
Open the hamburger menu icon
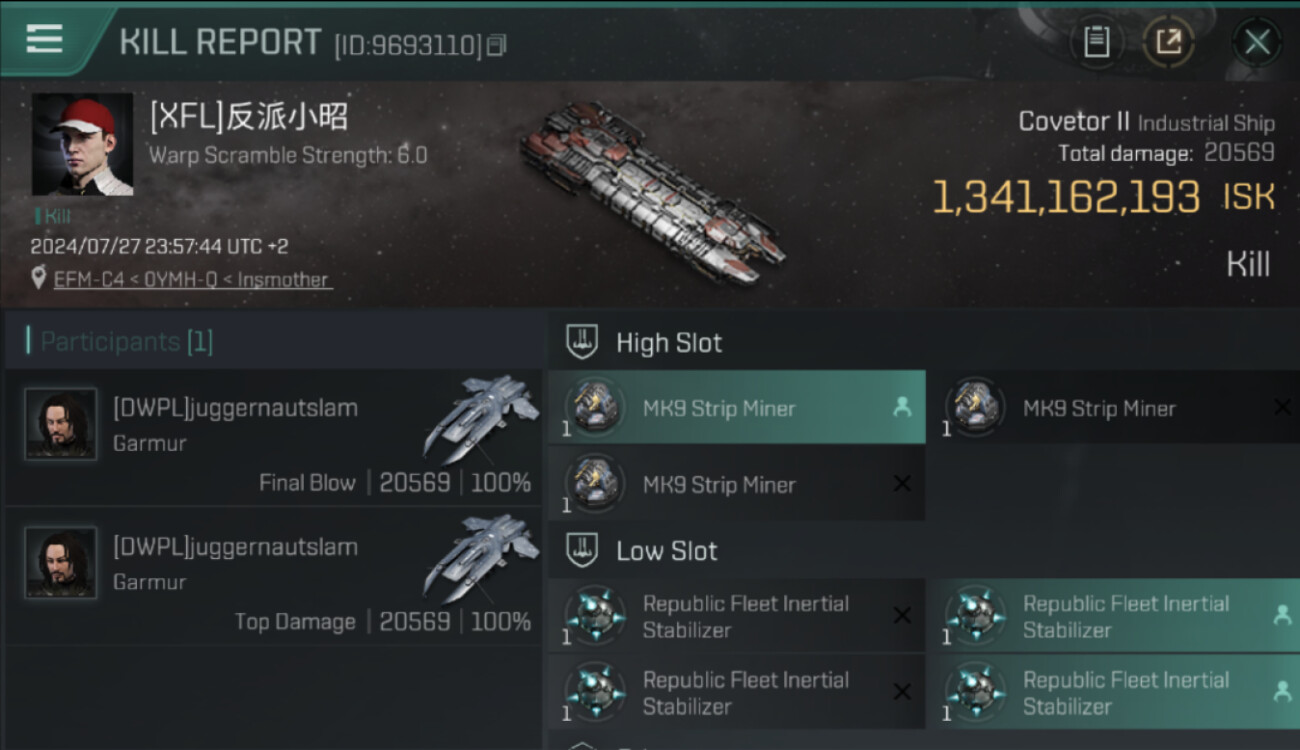pos(45,40)
